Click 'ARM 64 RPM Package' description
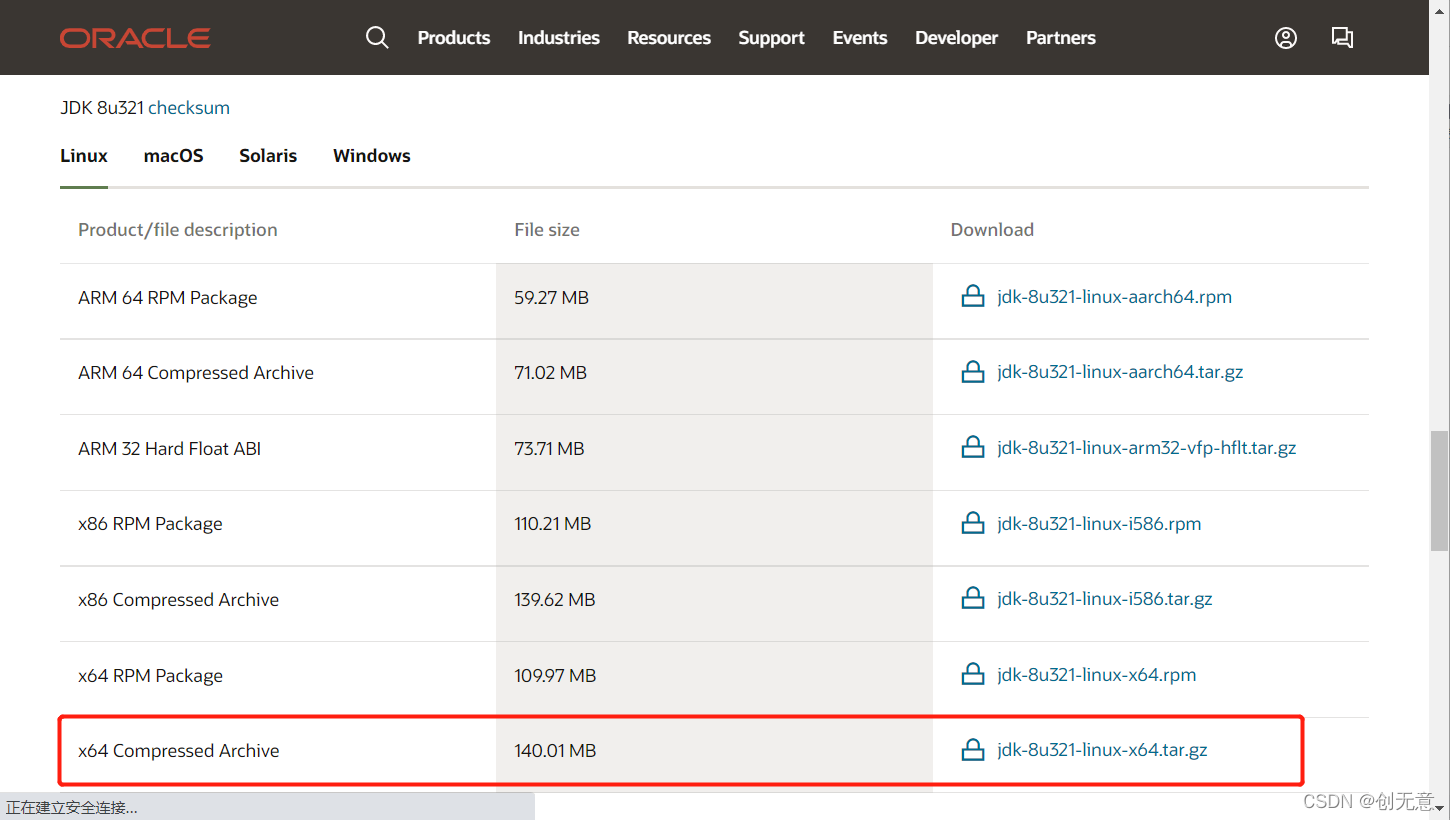 (x=168, y=298)
